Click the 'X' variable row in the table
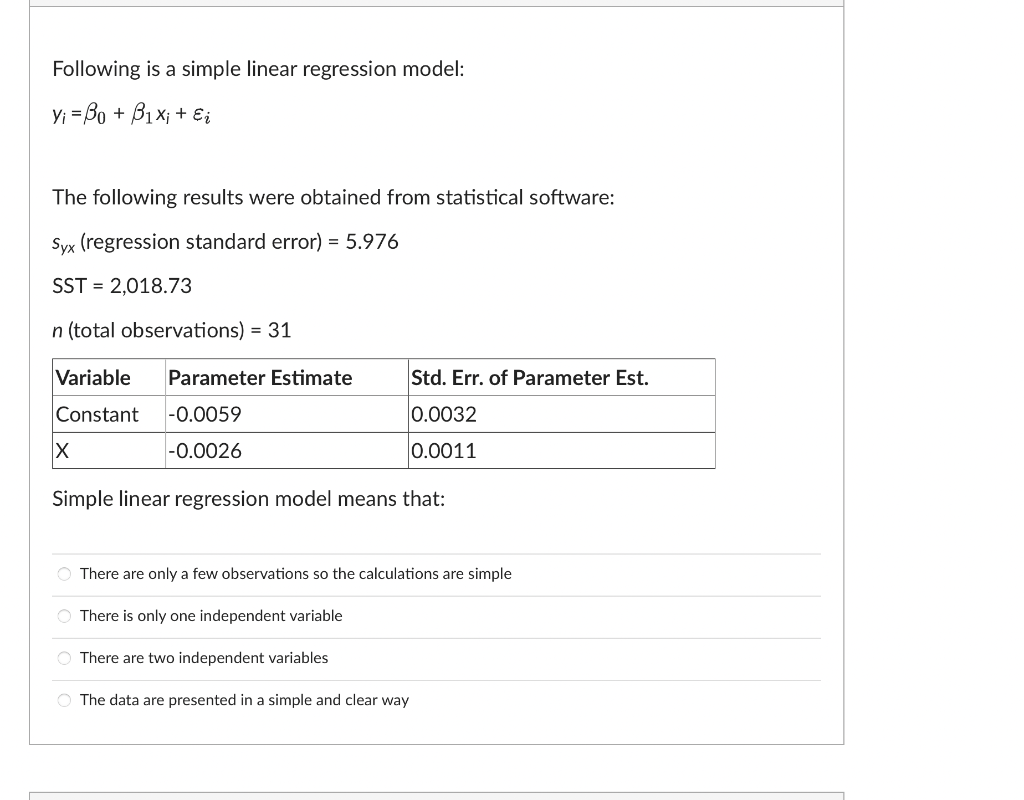 pos(62,450)
